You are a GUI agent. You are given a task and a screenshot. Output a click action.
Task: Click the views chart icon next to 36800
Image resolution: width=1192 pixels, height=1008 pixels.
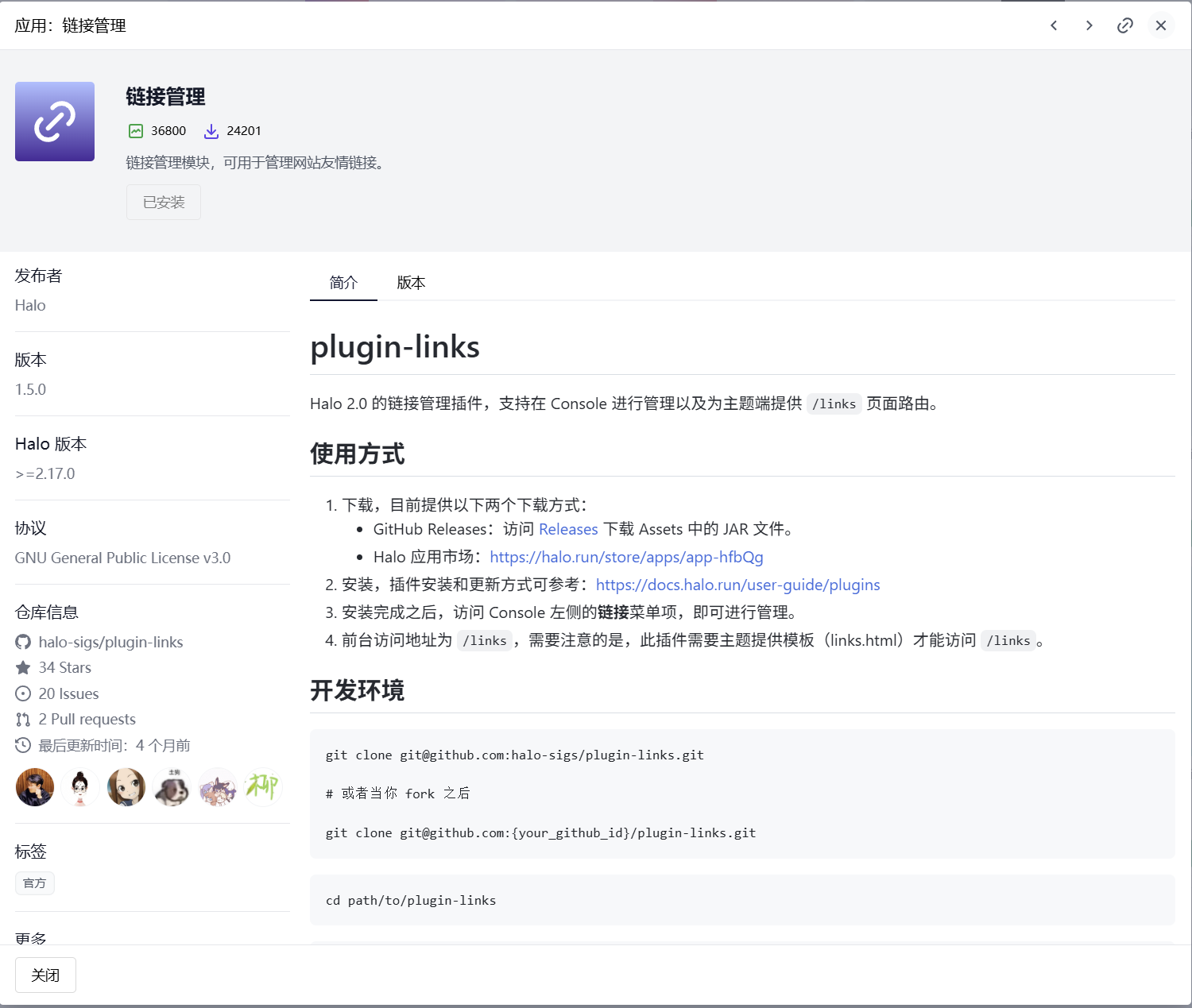tap(136, 131)
